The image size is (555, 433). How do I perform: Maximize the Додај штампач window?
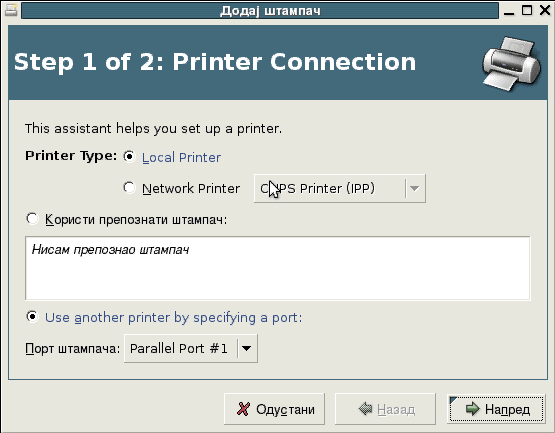(527, 10)
